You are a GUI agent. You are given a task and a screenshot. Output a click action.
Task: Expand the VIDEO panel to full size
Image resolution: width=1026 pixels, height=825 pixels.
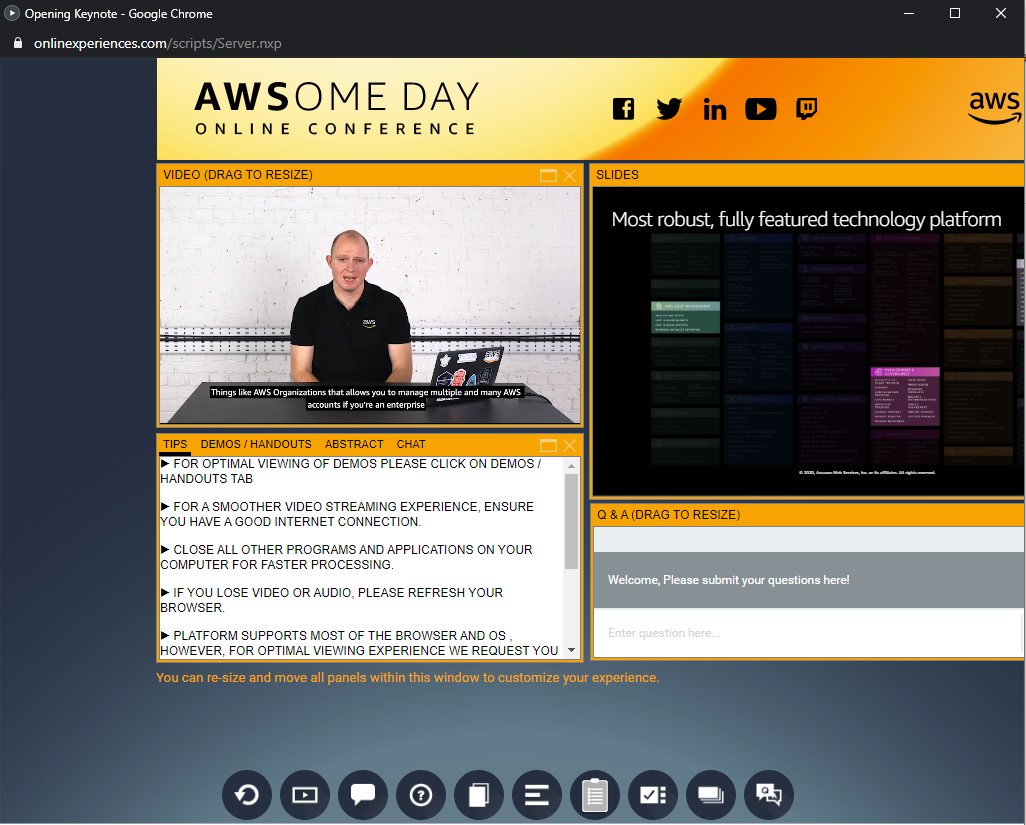[547, 174]
